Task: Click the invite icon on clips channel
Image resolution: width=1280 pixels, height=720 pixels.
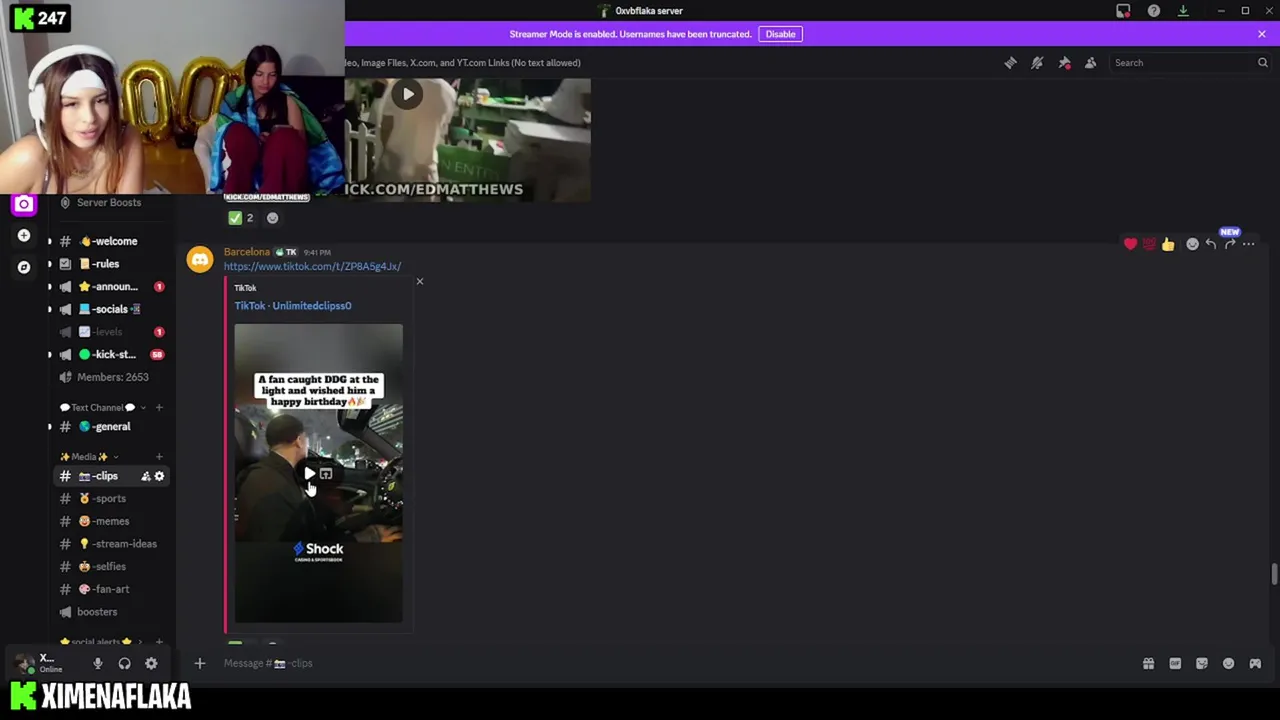Action: coord(145,477)
